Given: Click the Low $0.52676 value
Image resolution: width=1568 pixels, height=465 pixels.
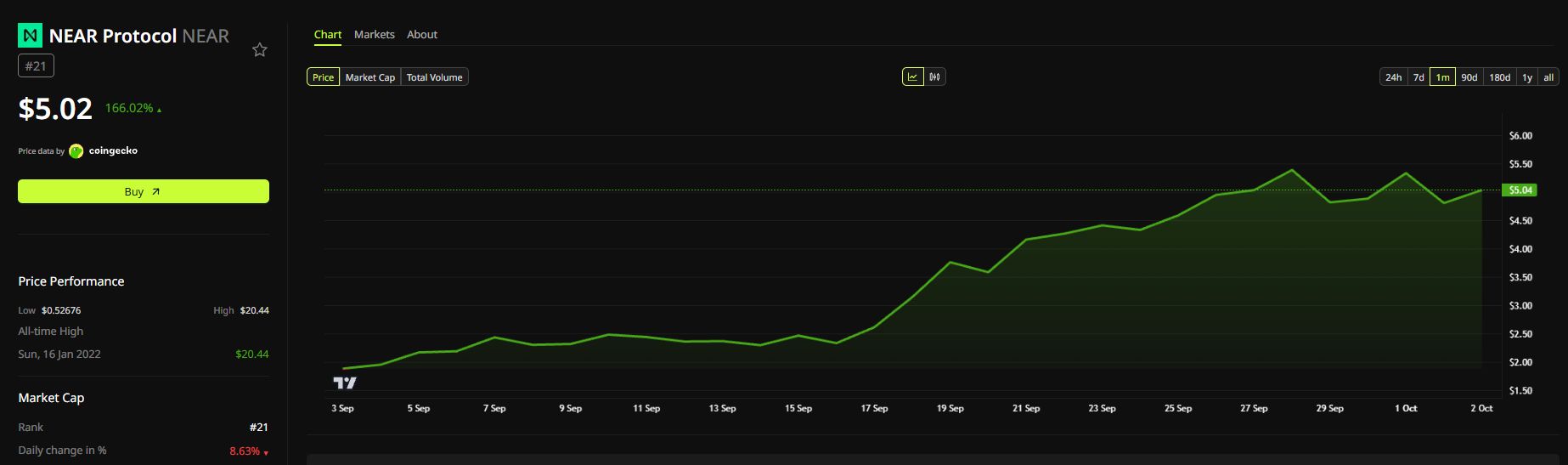Looking at the screenshot, I should (x=61, y=310).
